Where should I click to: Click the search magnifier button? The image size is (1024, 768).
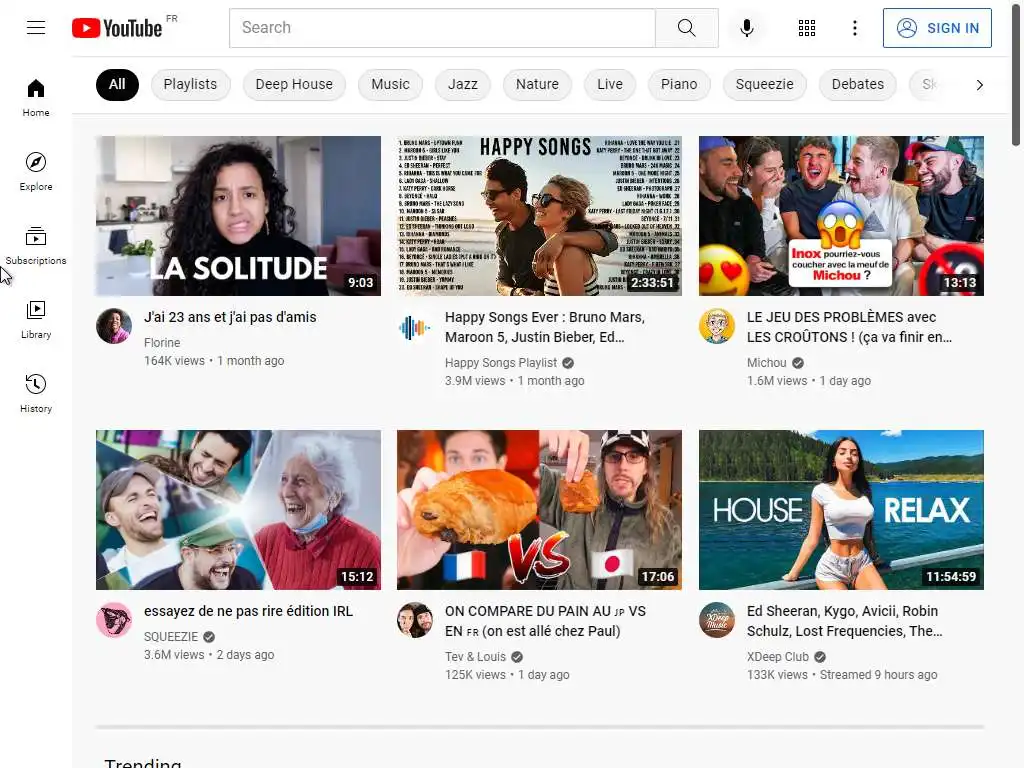[x=686, y=27]
